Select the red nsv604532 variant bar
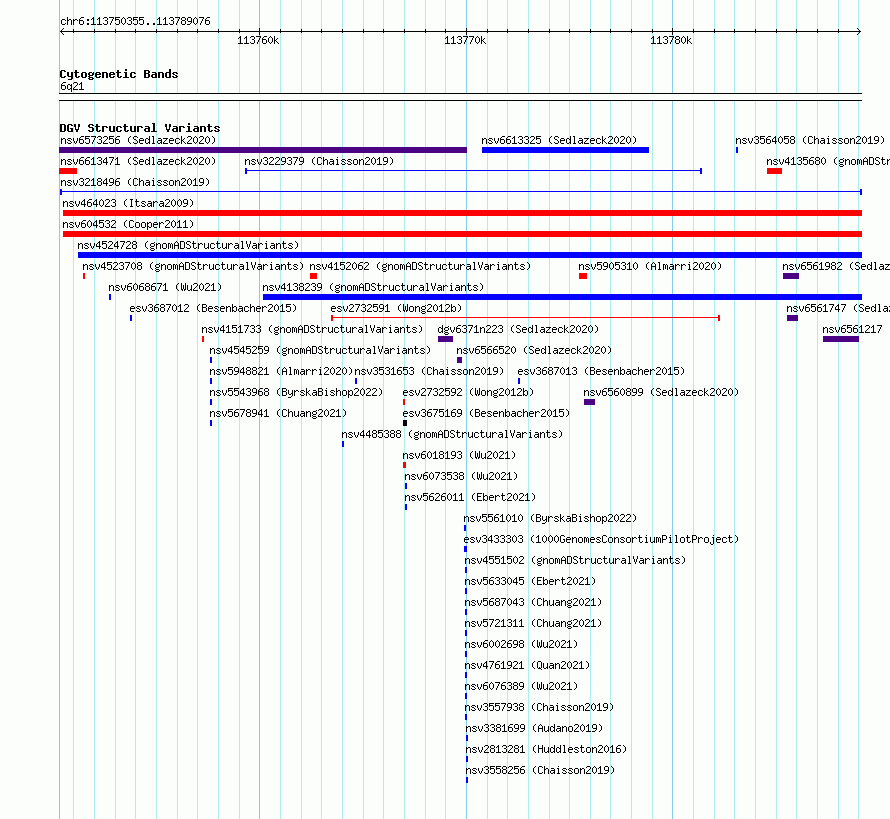 [x=462, y=234]
